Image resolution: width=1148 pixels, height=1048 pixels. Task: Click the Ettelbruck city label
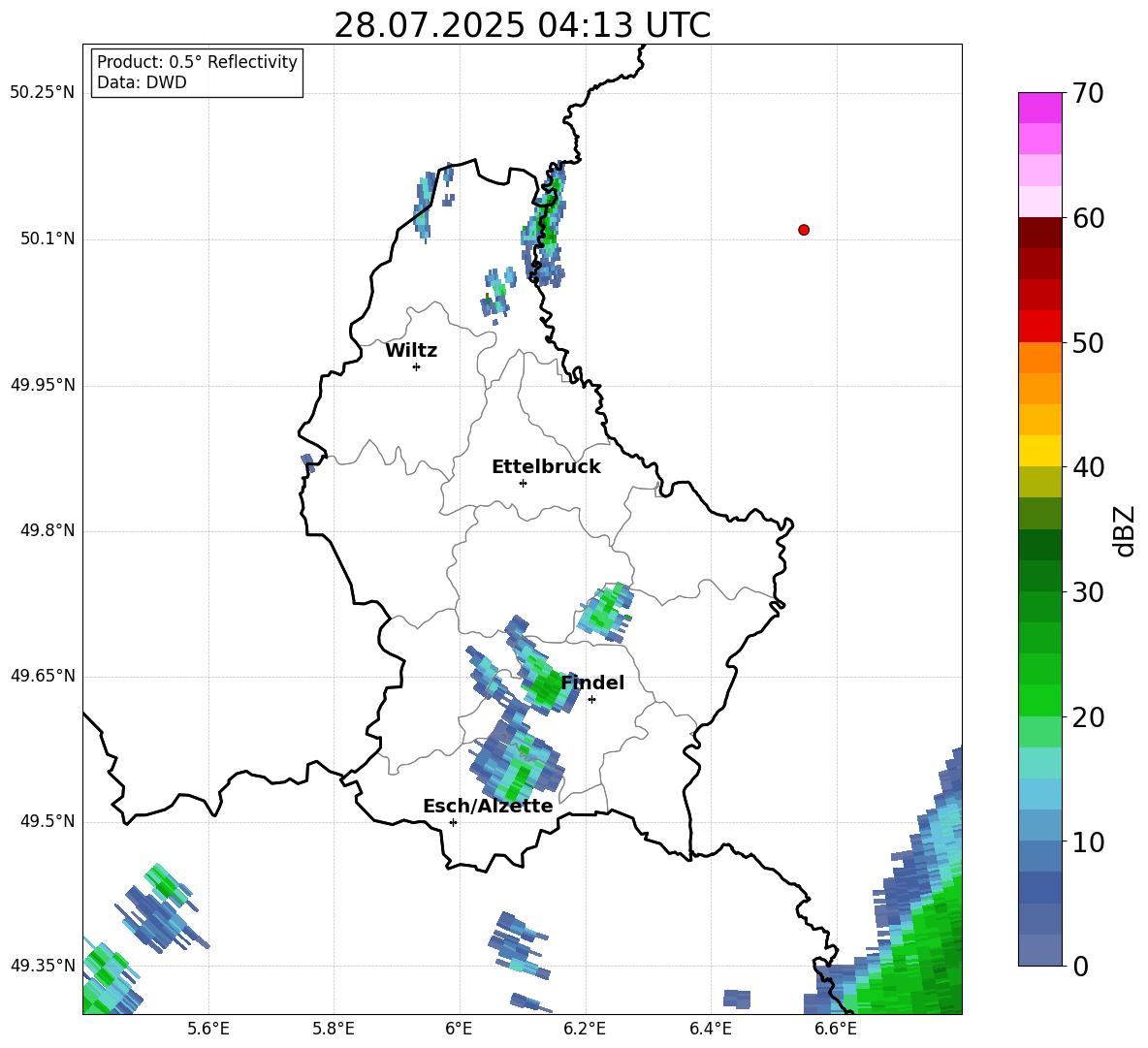tap(546, 467)
